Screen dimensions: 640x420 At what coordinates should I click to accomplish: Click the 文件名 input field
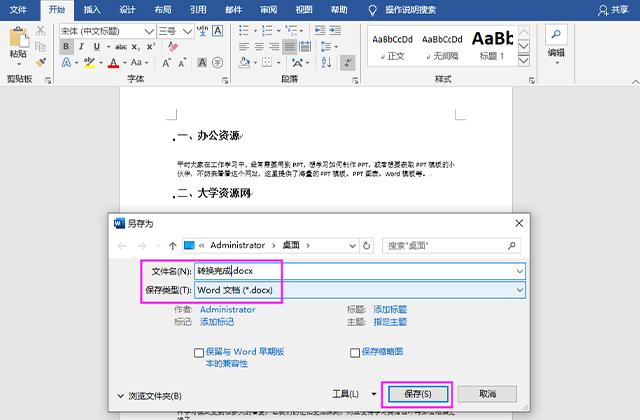[360, 271]
